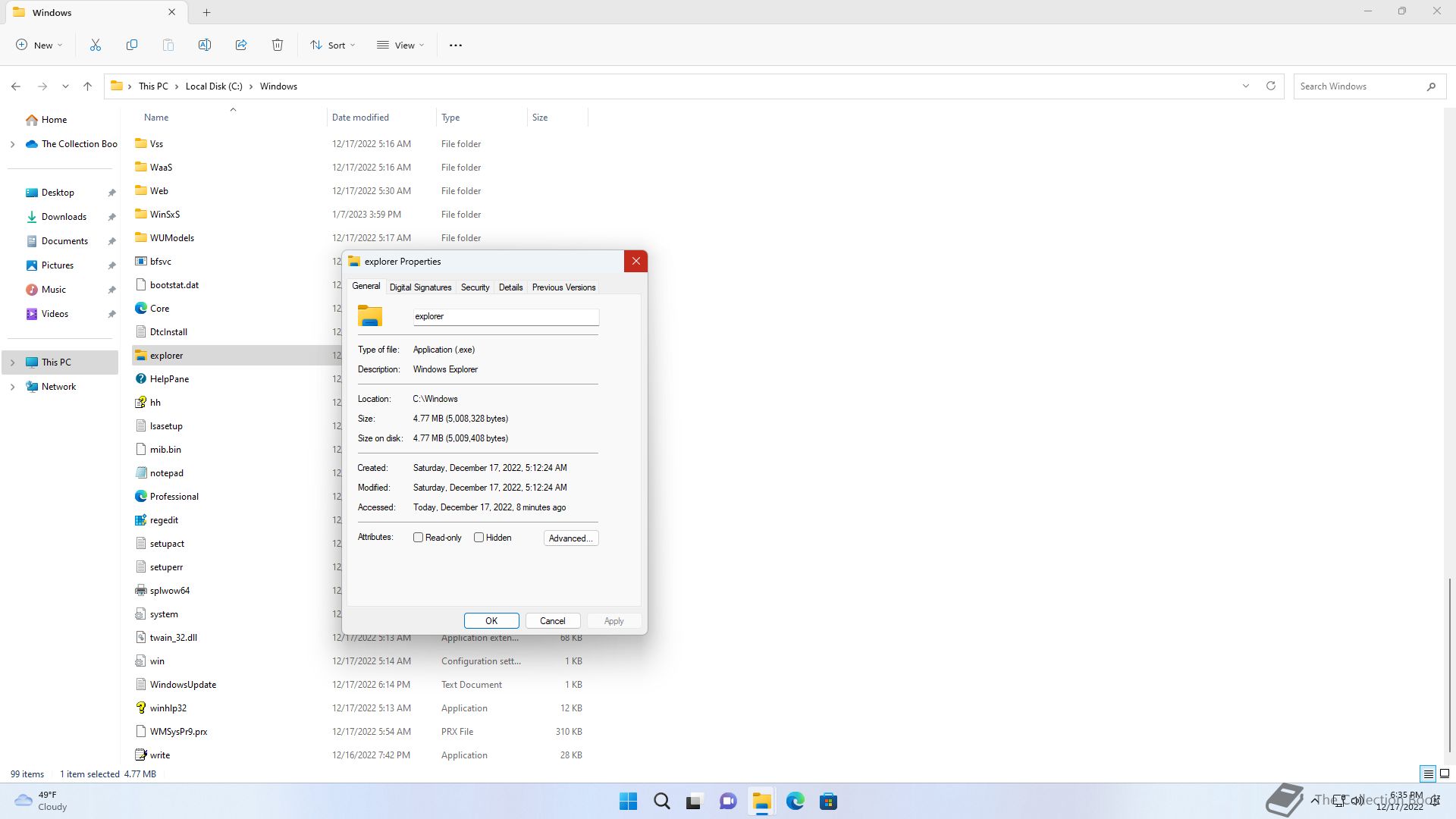This screenshot has height=819, width=1456.
Task: Open the See more ellipsis menu
Action: pyautogui.click(x=456, y=45)
